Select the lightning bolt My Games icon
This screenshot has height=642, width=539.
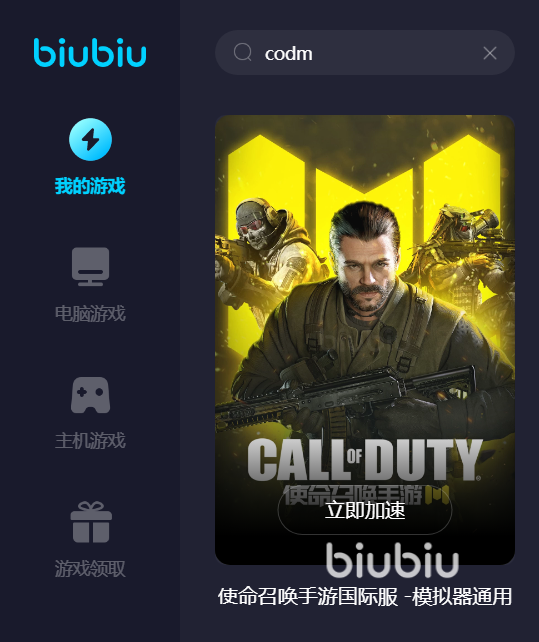pos(91,139)
